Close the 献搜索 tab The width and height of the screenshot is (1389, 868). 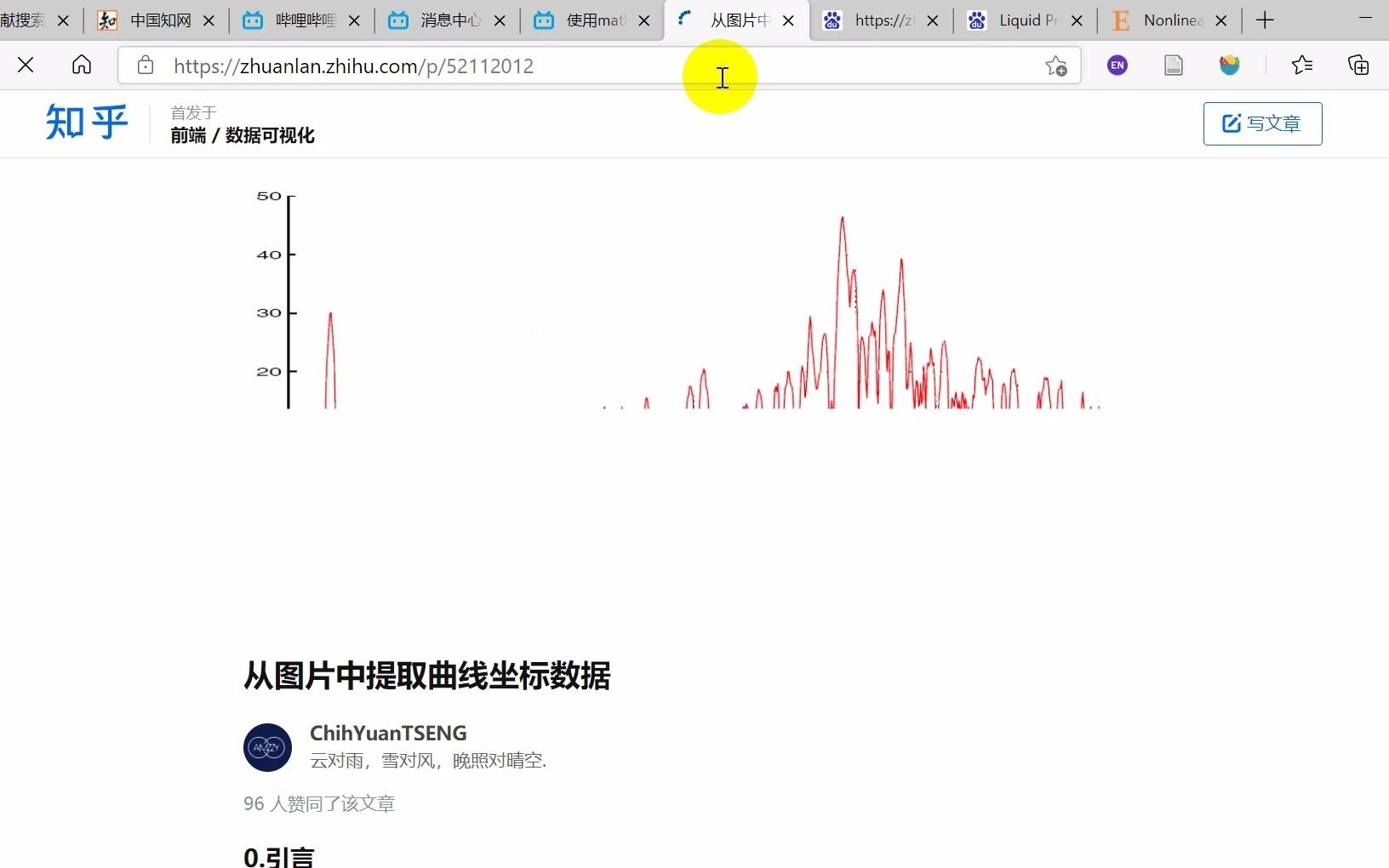(x=63, y=20)
